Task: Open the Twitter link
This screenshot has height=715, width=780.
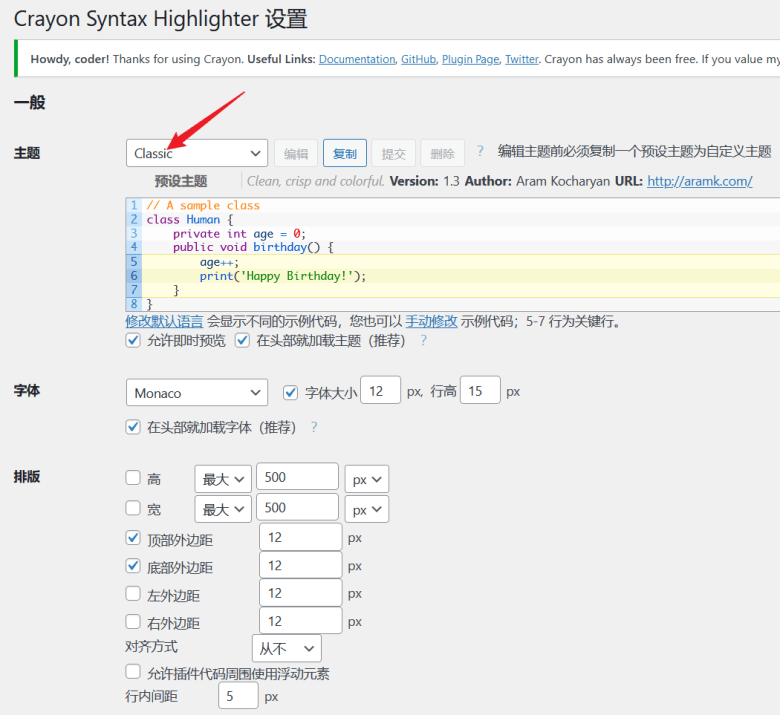Action: click(522, 59)
